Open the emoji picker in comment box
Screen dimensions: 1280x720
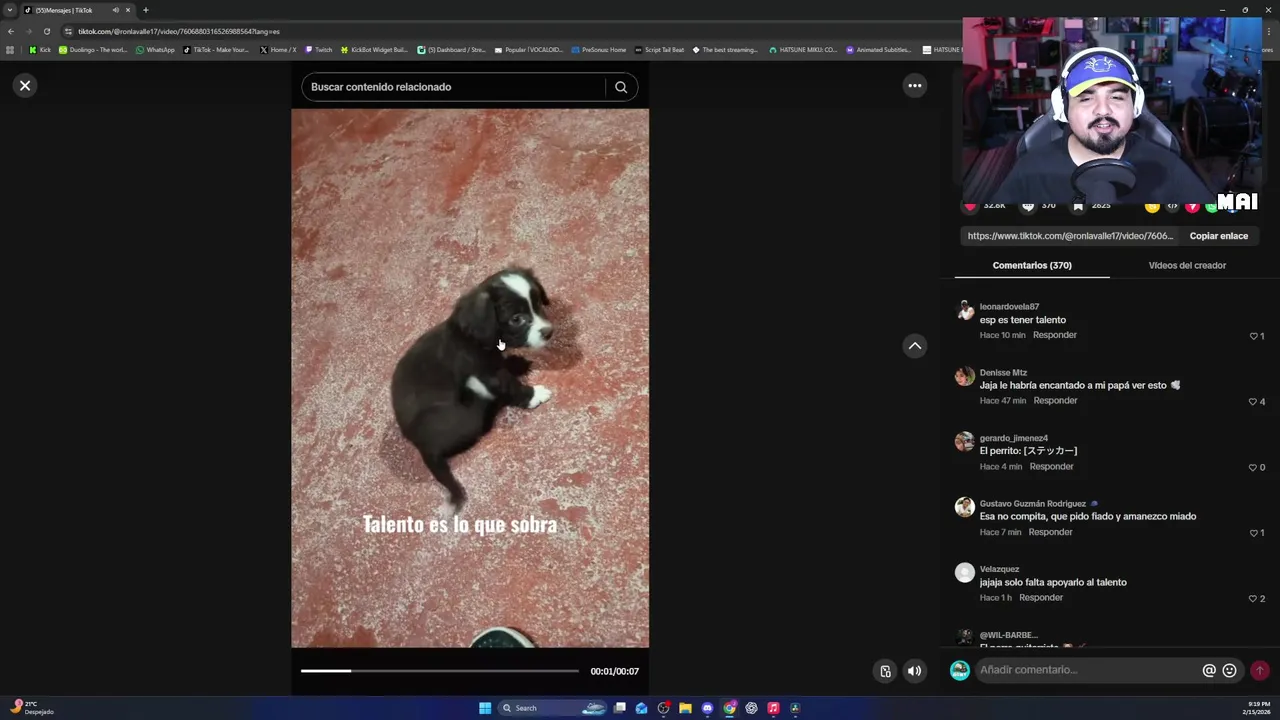[x=1229, y=671]
